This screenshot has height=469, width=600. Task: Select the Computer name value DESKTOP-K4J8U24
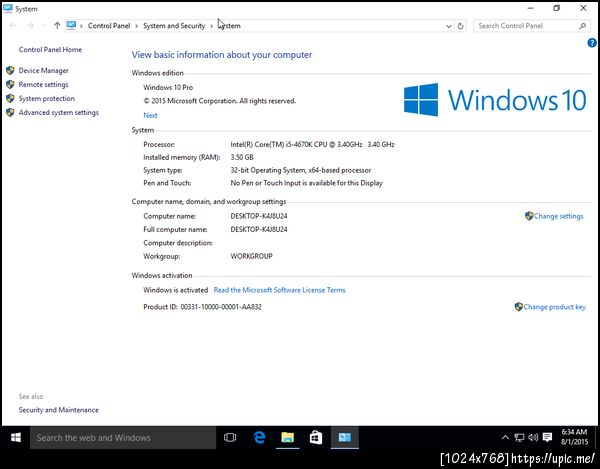259,216
